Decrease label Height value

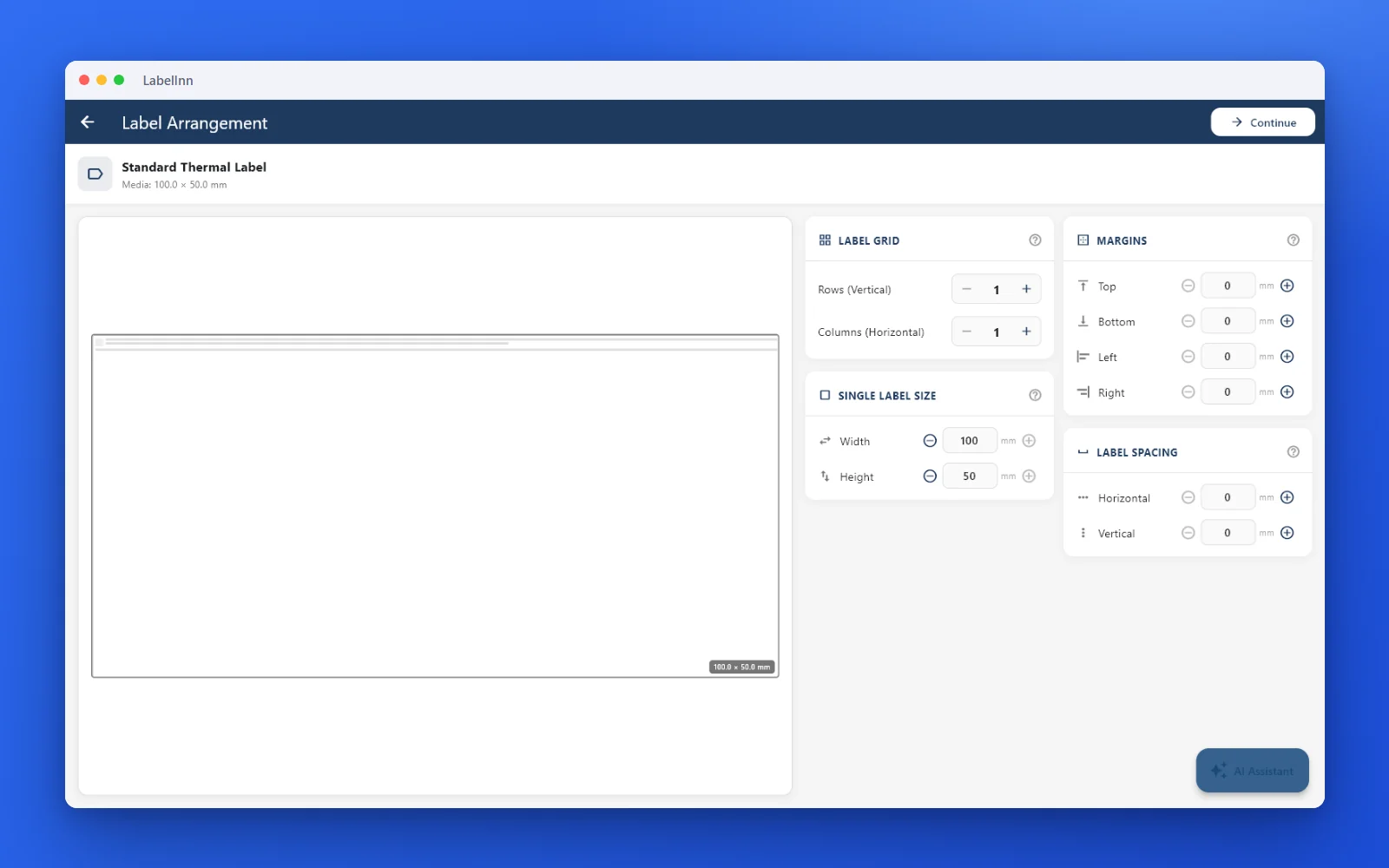930,477
